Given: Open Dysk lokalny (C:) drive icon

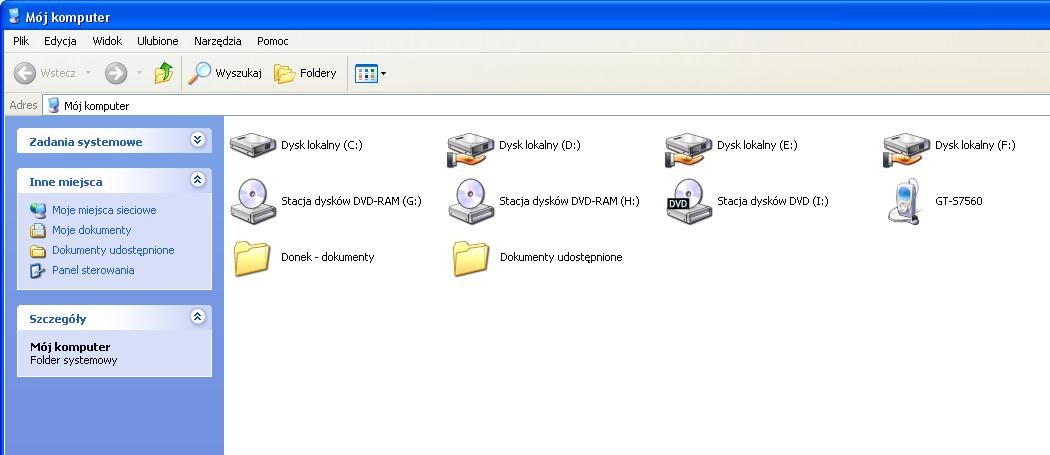Looking at the screenshot, I should pos(252,145).
